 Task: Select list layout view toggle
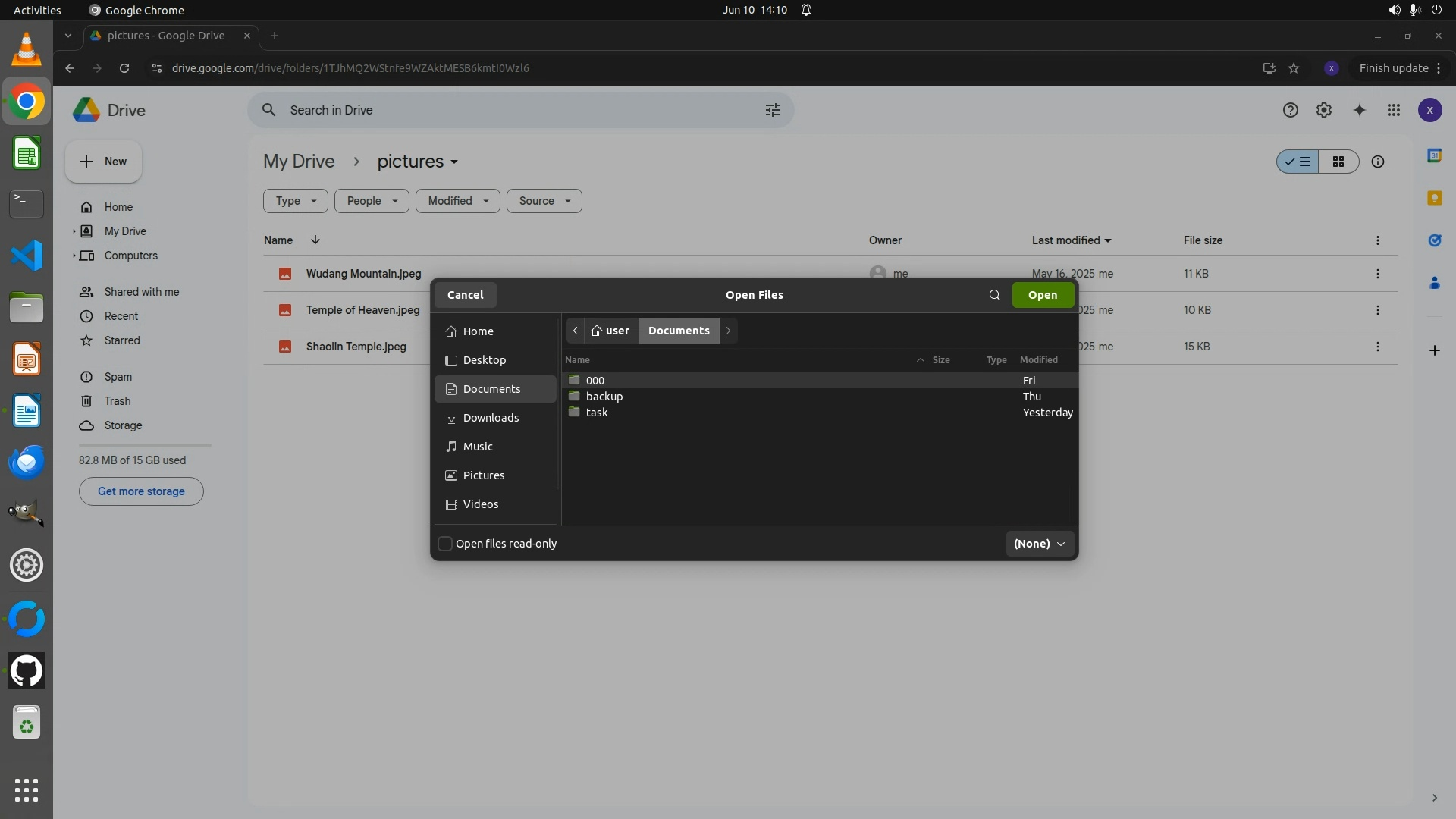click(x=1298, y=162)
